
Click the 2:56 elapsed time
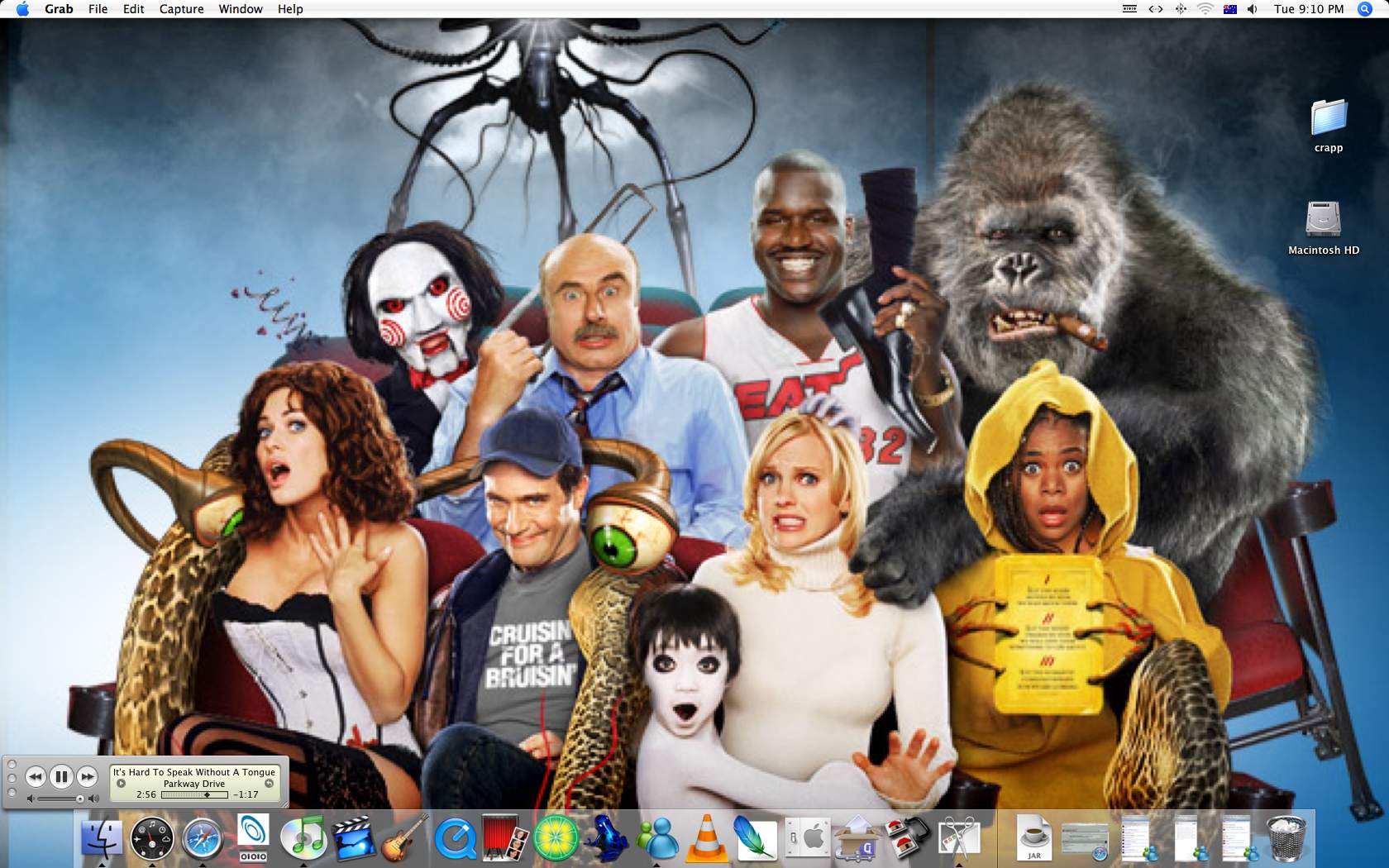(146, 794)
